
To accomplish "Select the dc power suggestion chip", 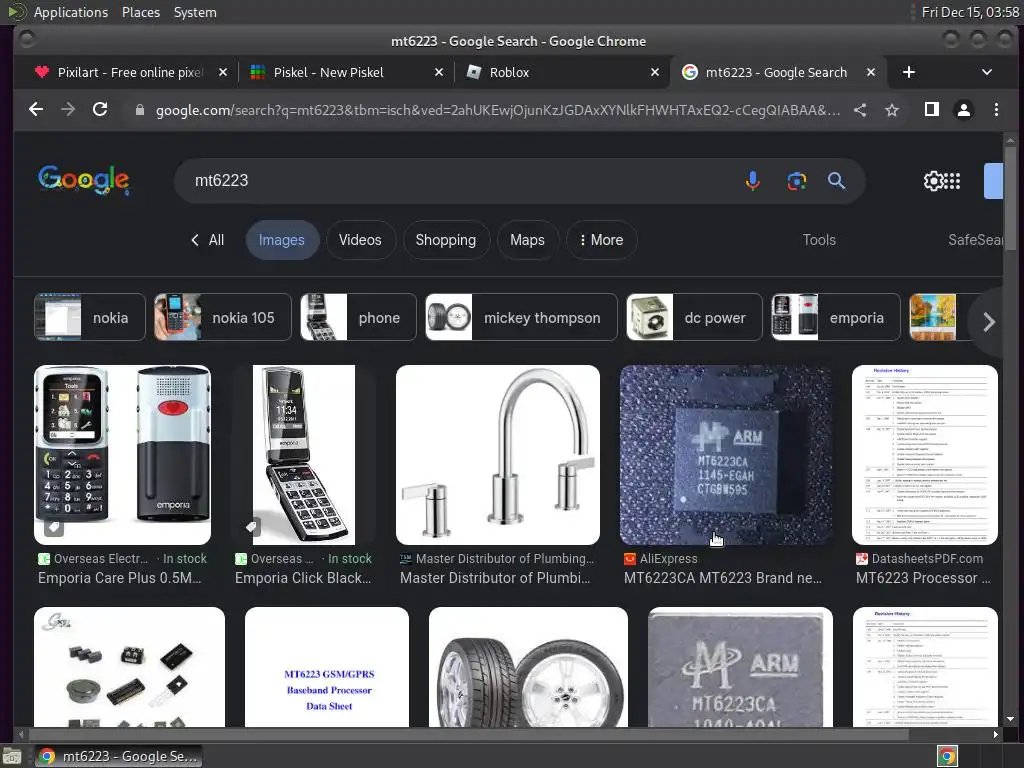I will pos(694,317).
